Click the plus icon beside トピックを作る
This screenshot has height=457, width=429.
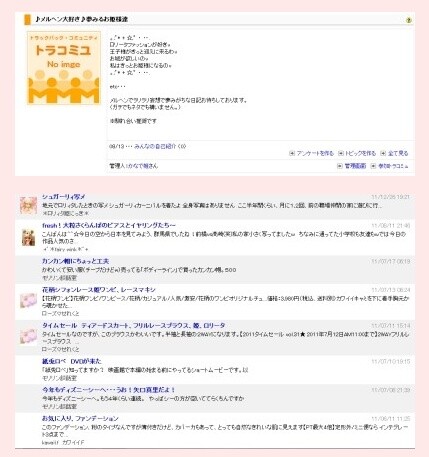[341, 153]
